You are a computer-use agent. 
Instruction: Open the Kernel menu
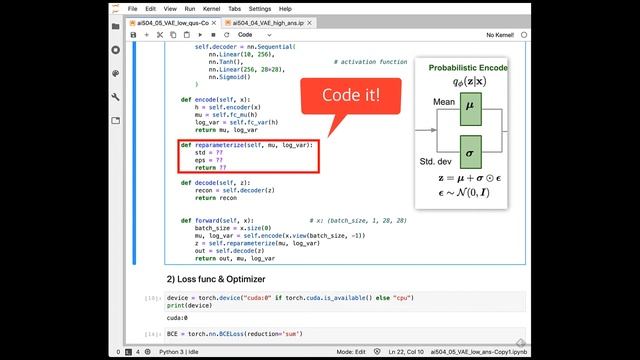coord(211,9)
